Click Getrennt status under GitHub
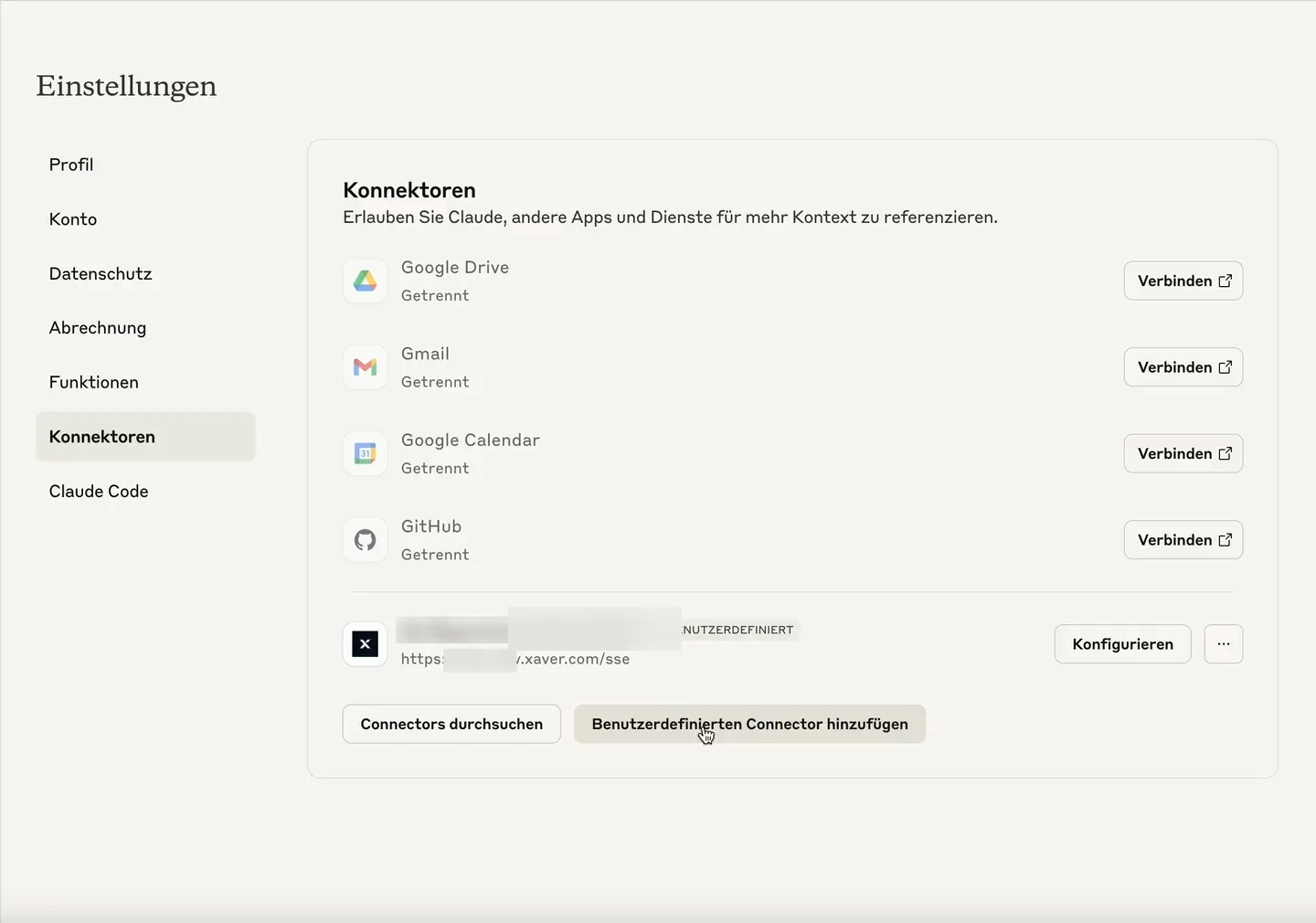This screenshot has width=1316, height=923. pyautogui.click(x=435, y=555)
